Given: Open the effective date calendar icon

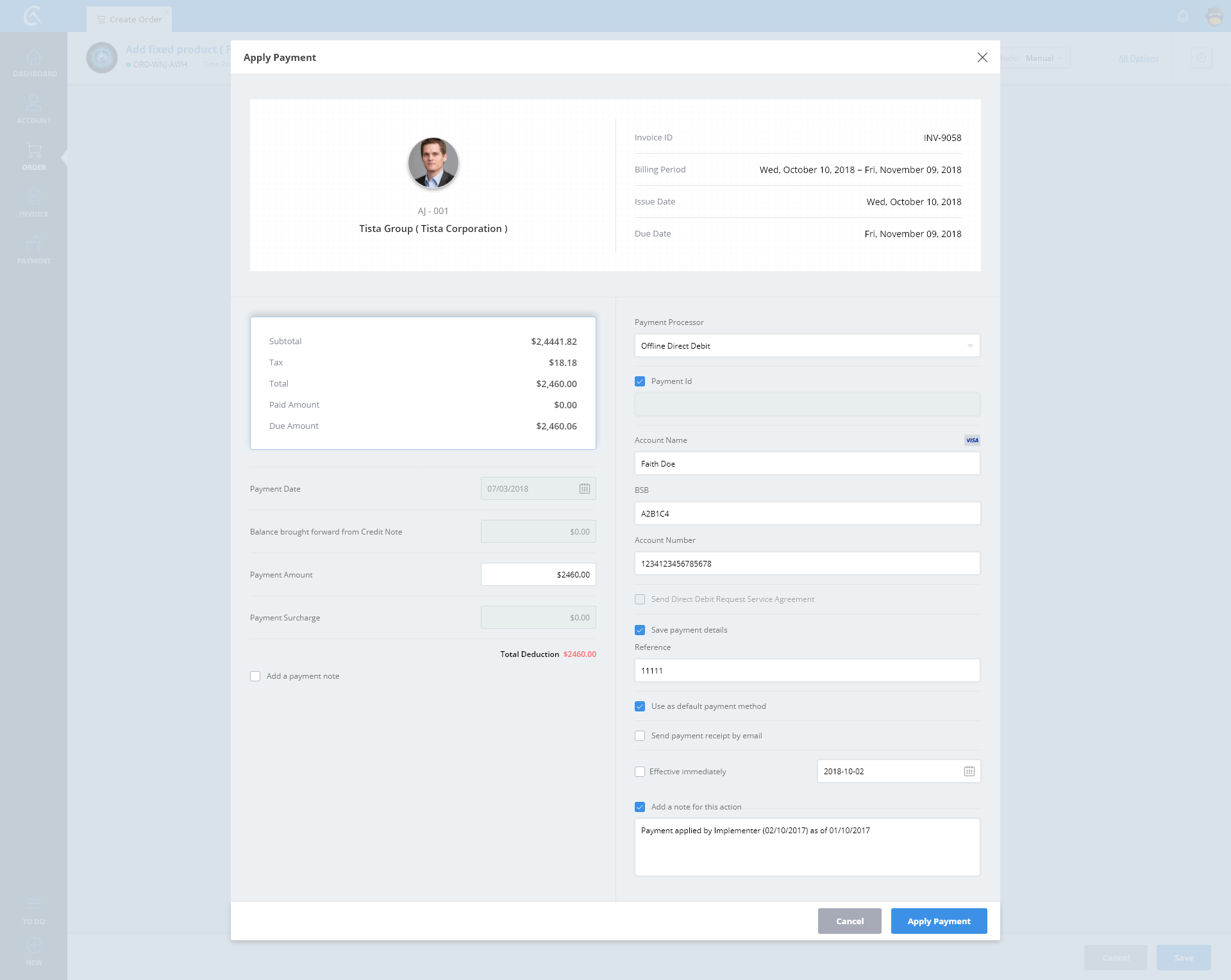Looking at the screenshot, I should tap(969, 771).
